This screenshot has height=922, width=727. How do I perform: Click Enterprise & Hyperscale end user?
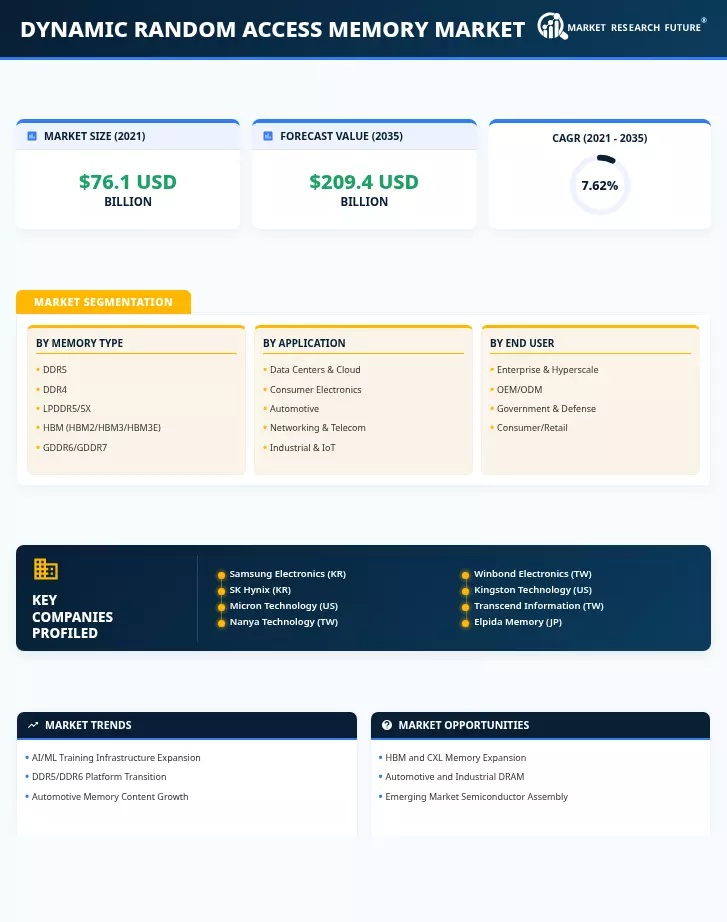click(x=547, y=369)
